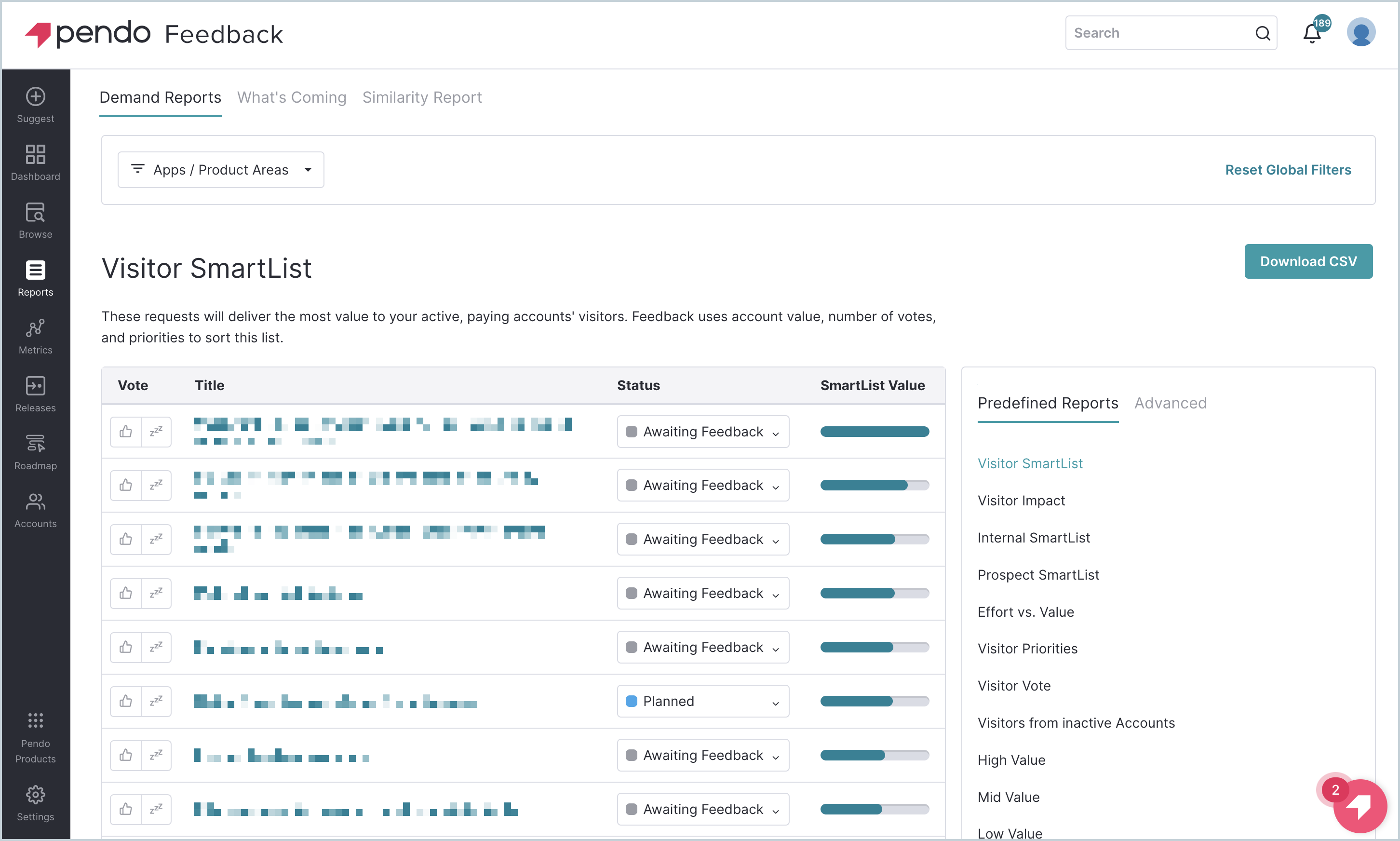Image resolution: width=1400 pixels, height=841 pixels.
Task: Click first row SmartList Value bar
Action: 874,432
